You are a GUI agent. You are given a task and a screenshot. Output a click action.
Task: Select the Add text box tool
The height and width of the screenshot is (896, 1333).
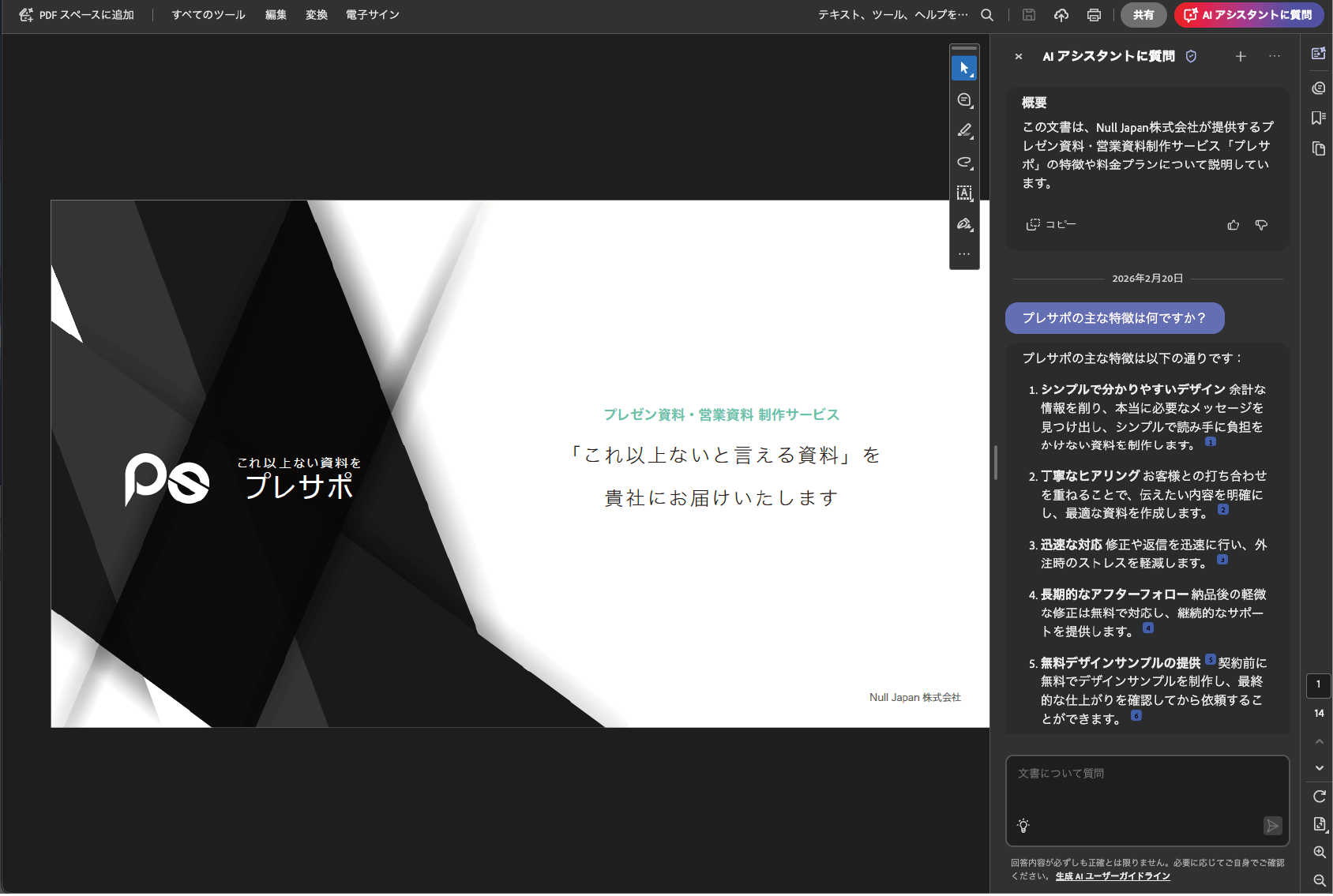click(x=964, y=193)
